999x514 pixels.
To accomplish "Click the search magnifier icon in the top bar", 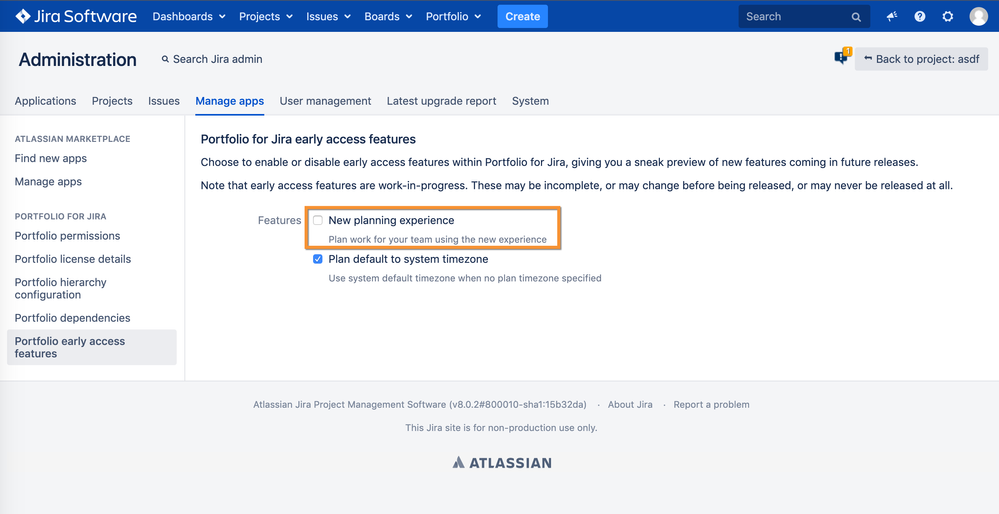I will click(x=856, y=17).
